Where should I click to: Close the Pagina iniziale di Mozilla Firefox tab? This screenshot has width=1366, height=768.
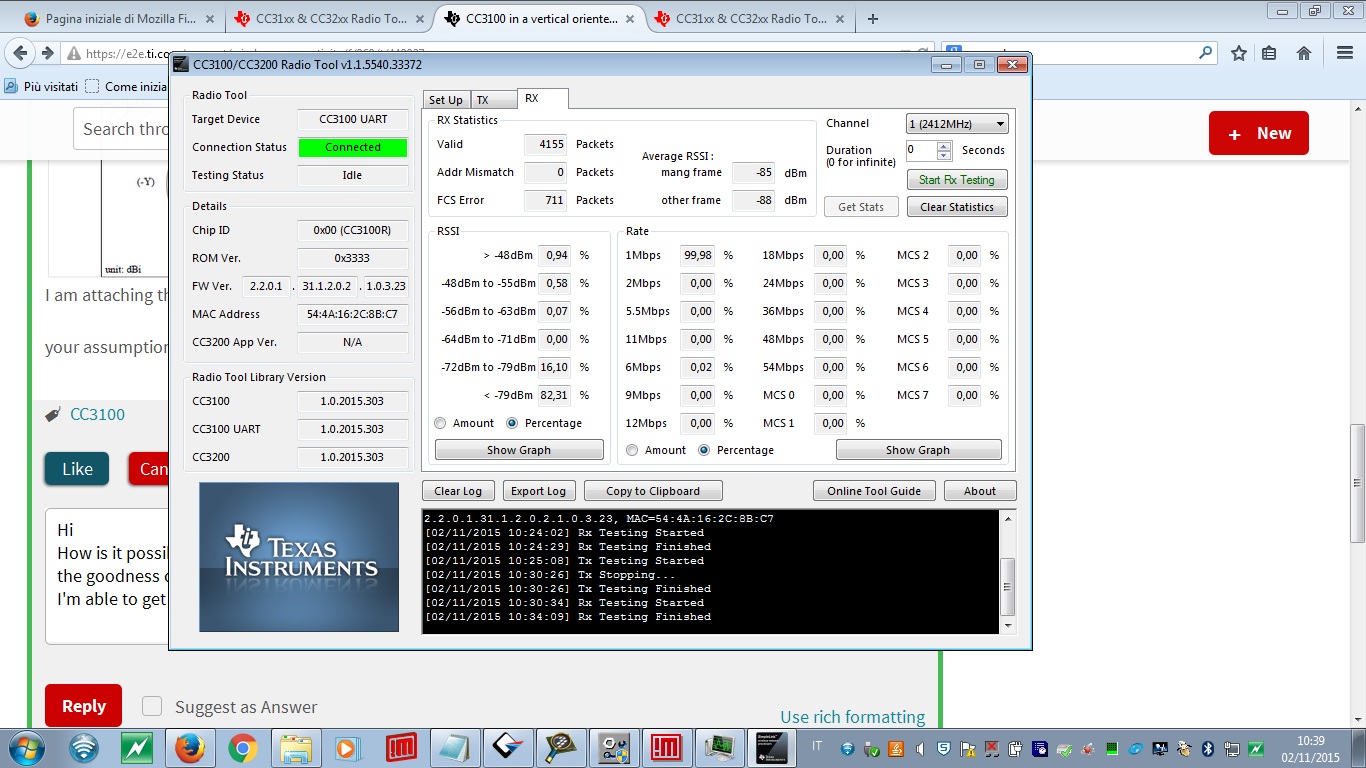click(209, 18)
